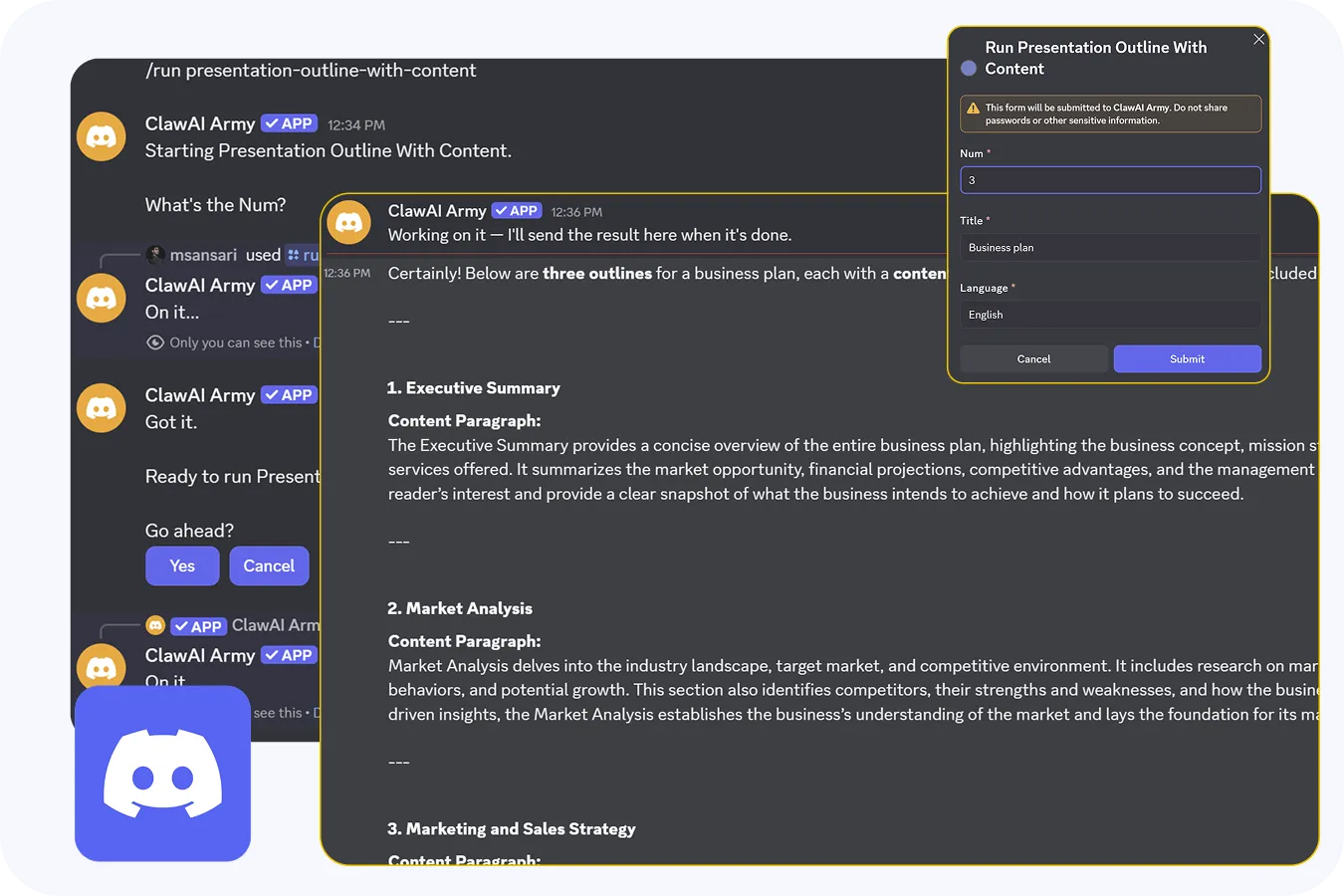
Task: Click msansari's small avatar in the reply line
Action: [155, 255]
